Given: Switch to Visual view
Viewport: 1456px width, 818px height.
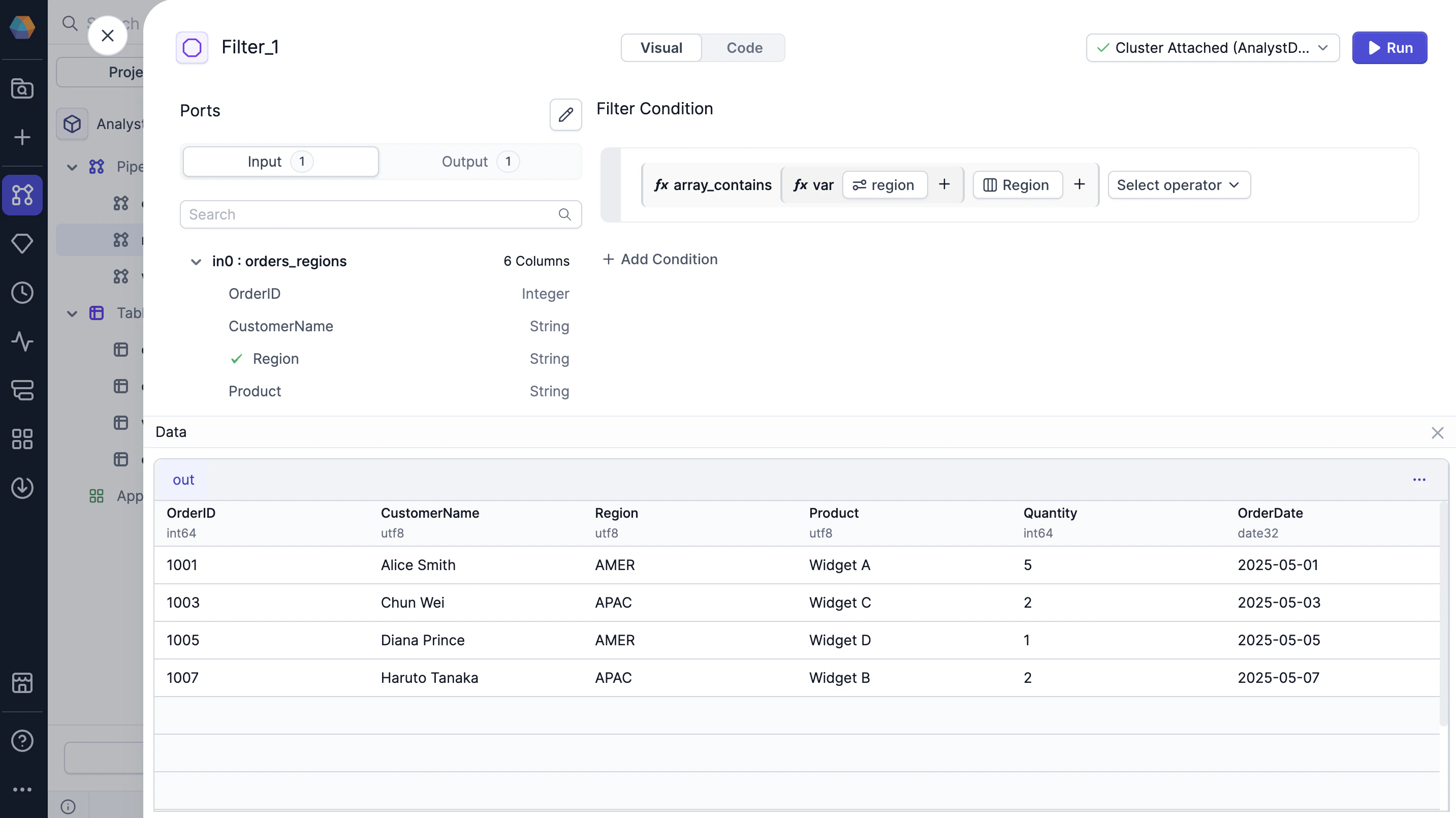Looking at the screenshot, I should tap(661, 47).
